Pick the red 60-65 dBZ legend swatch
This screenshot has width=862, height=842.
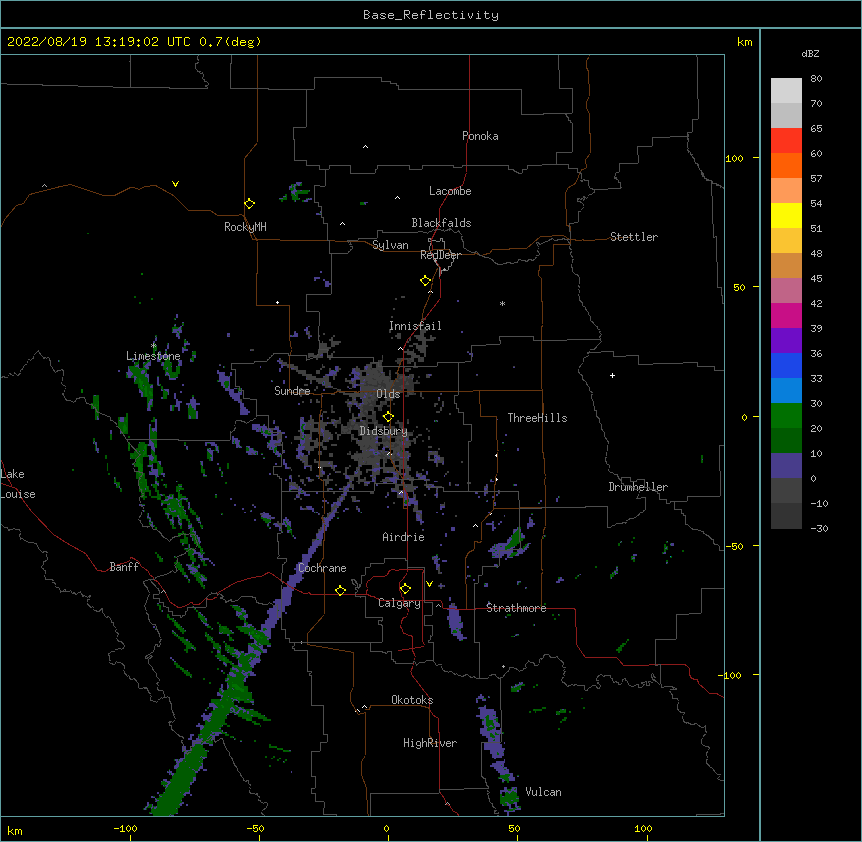pyautogui.click(x=786, y=140)
